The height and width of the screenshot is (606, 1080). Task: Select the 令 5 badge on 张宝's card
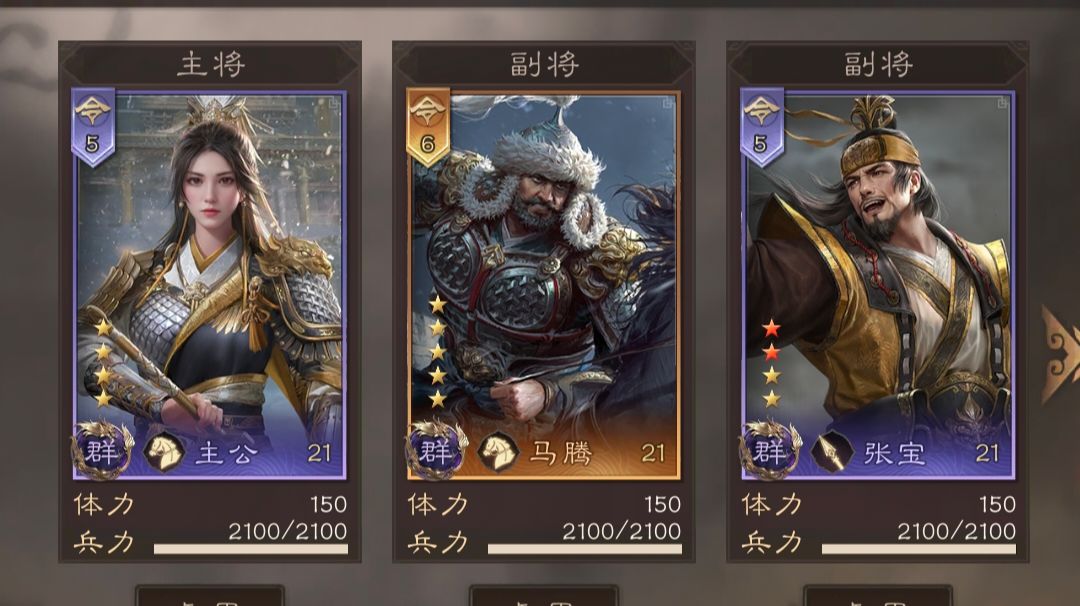pyautogui.click(x=761, y=127)
